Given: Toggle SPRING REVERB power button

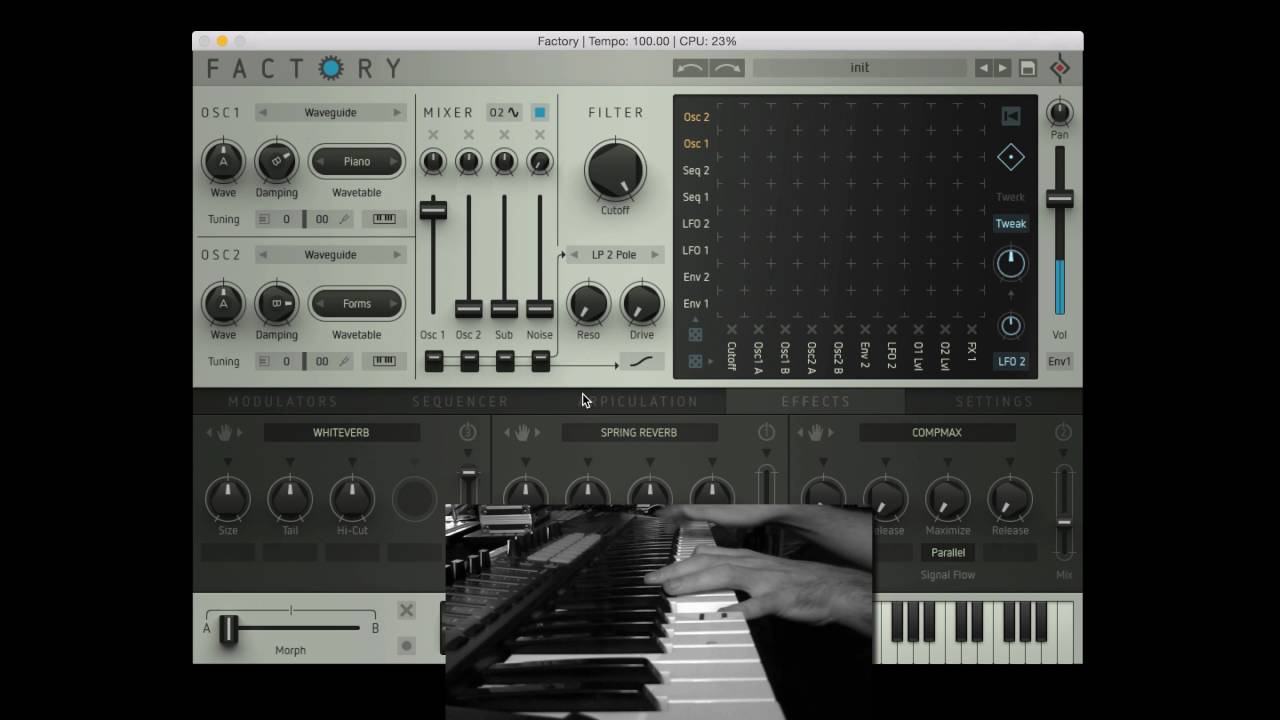Looking at the screenshot, I should [x=766, y=432].
